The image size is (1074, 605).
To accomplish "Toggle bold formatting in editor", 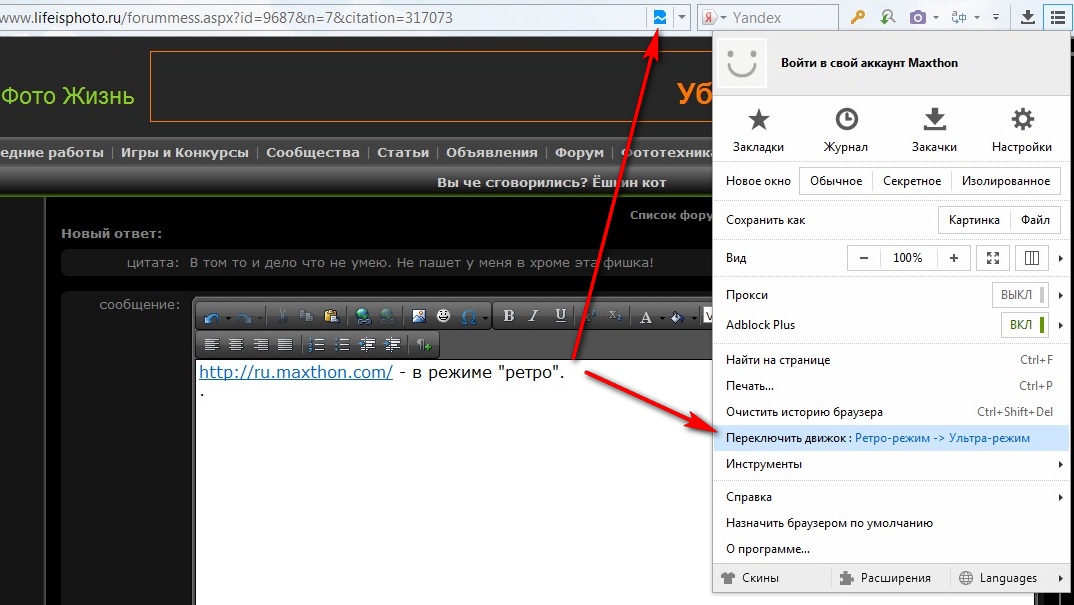I will pos(508,316).
